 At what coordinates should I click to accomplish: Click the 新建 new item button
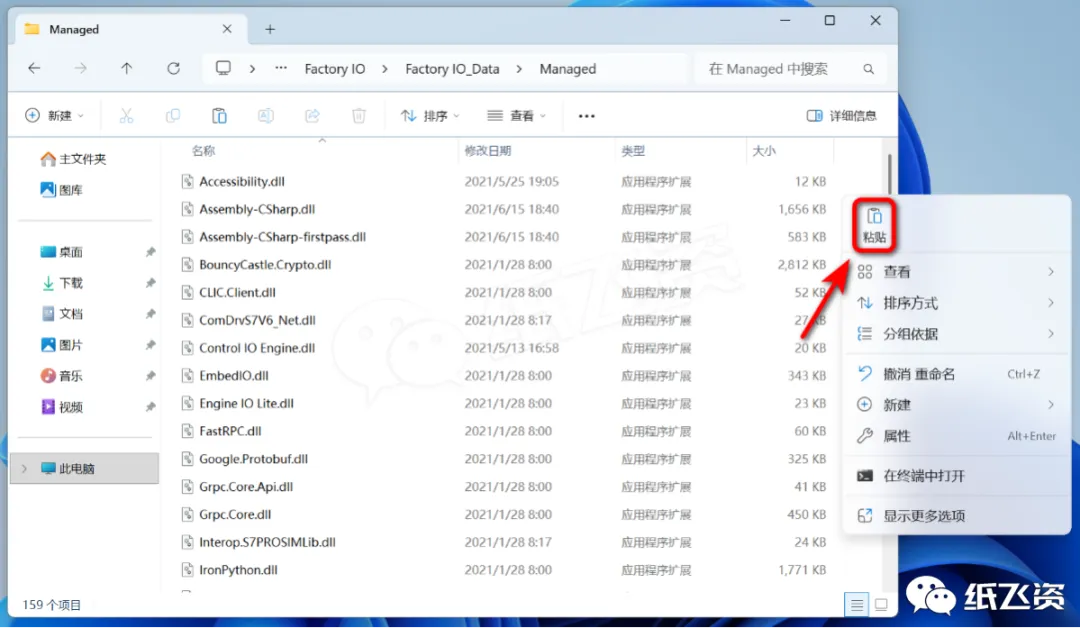[54, 116]
